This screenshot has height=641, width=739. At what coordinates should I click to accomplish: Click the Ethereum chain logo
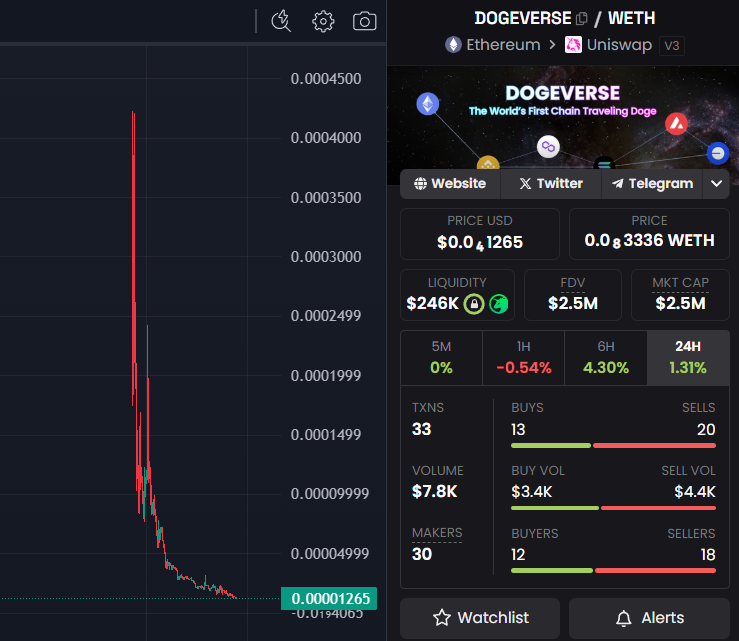453,45
